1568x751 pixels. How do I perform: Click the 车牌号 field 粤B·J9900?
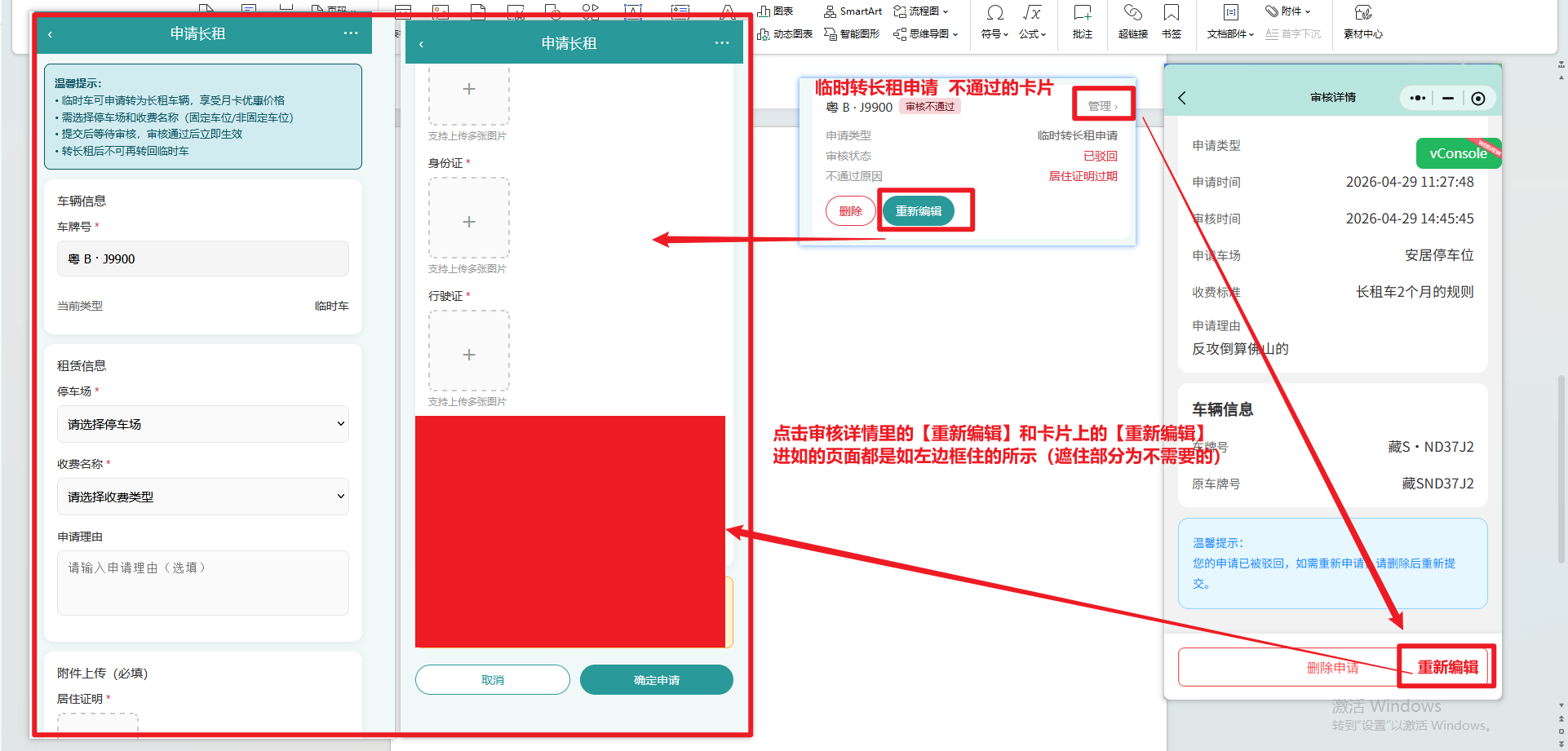pyautogui.click(x=203, y=258)
